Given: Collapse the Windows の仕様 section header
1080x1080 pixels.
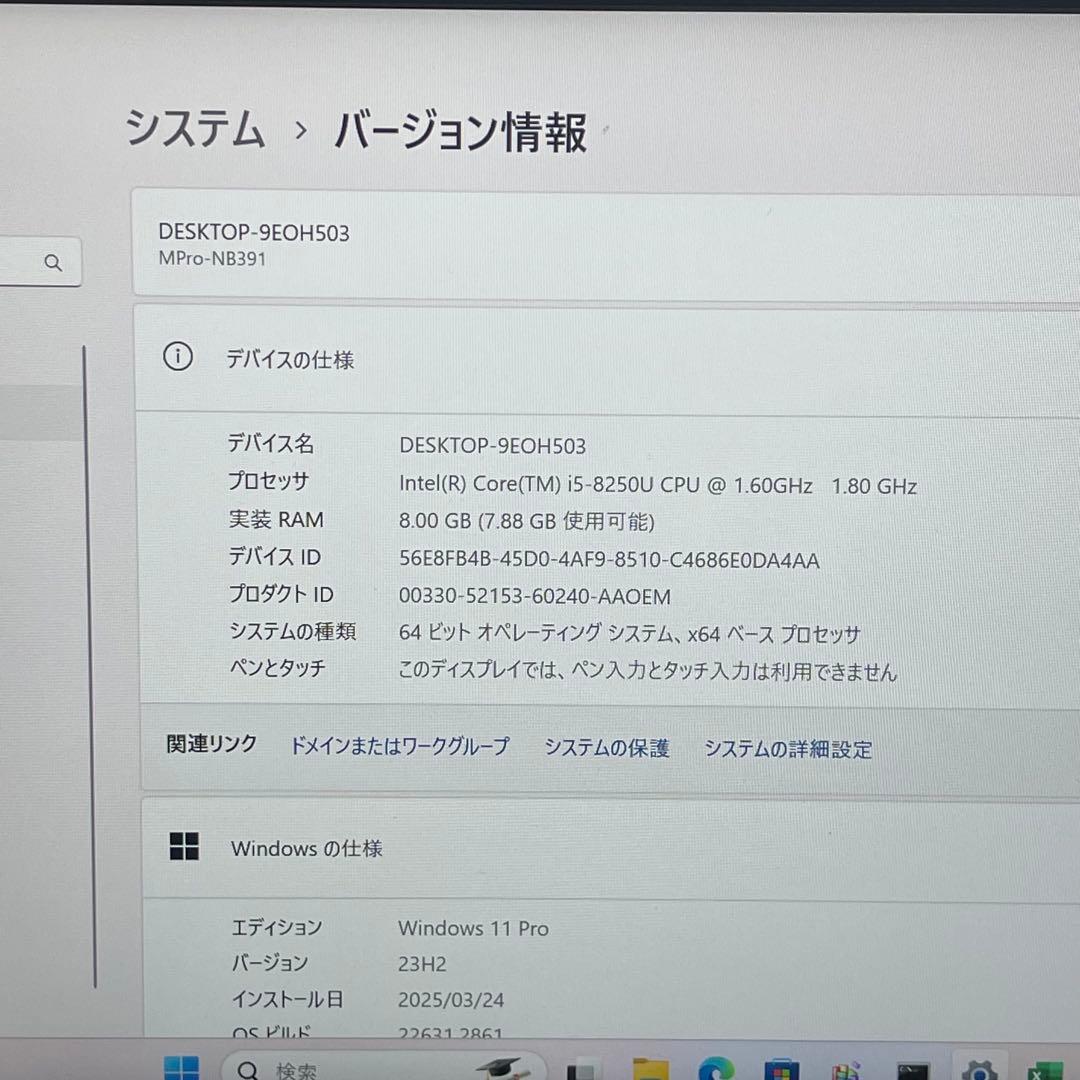Looking at the screenshot, I should click(610, 849).
